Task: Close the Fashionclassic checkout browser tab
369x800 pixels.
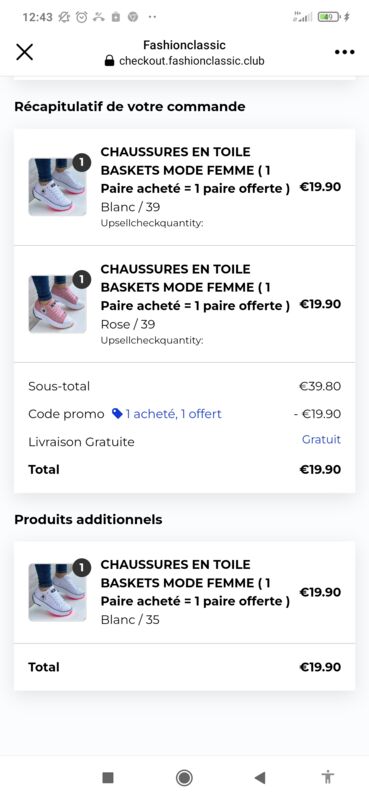Action: (x=24, y=52)
